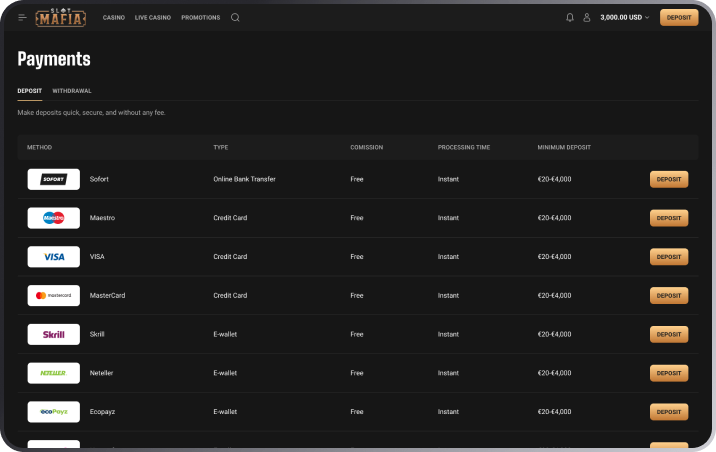Click the VISA payment logo

[53, 257]
